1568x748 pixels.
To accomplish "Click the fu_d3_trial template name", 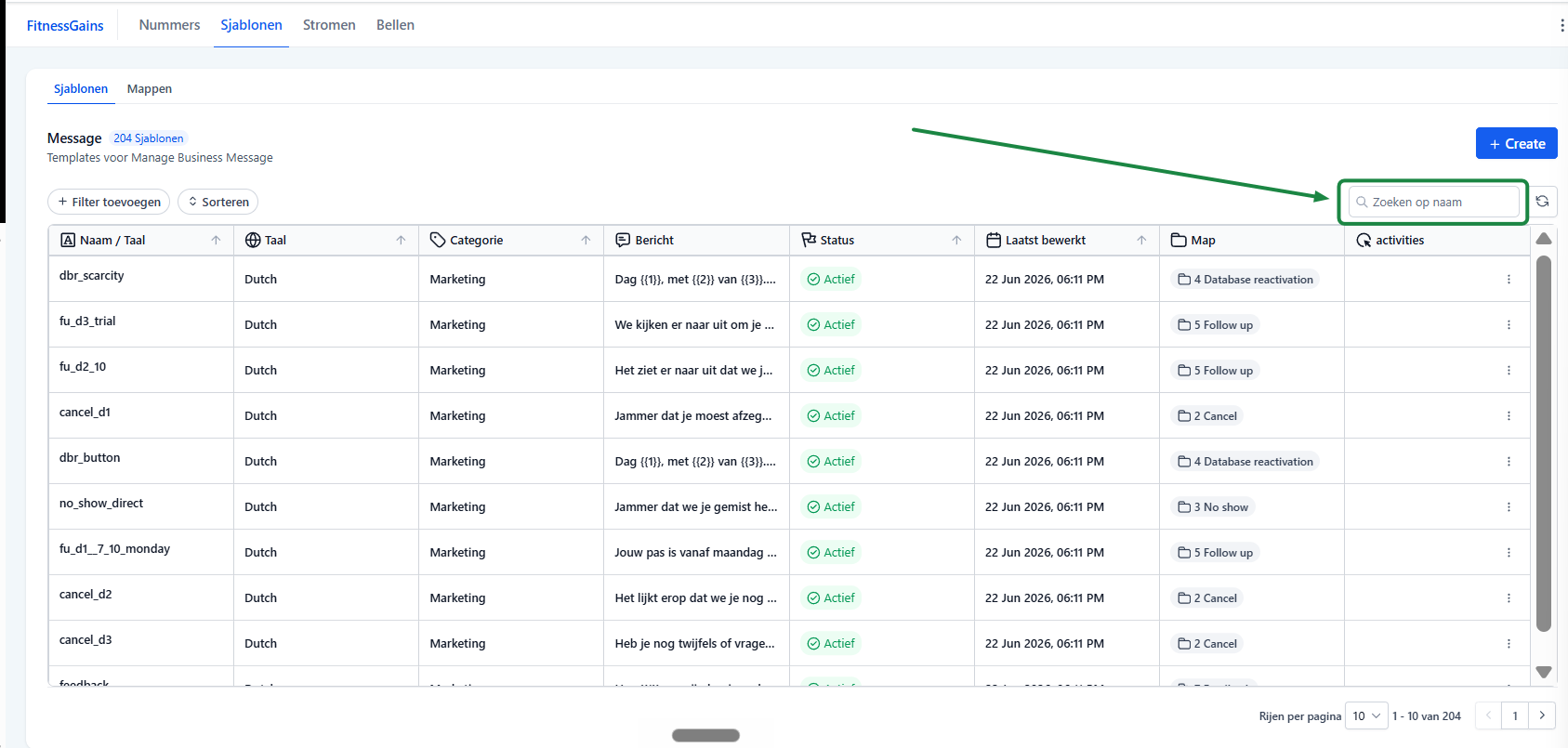I will (87, 321).
